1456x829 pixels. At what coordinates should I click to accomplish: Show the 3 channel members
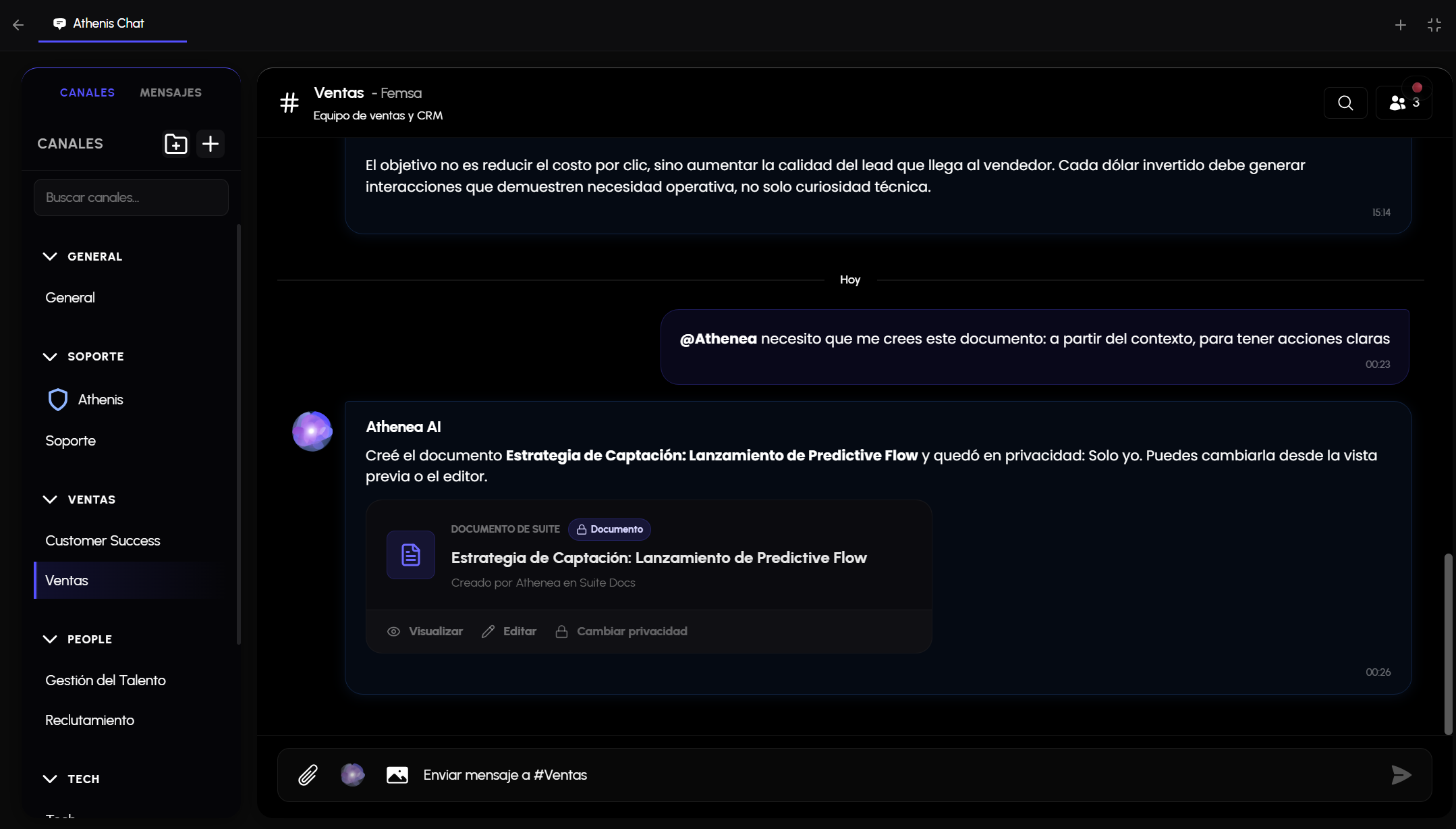1404,103
